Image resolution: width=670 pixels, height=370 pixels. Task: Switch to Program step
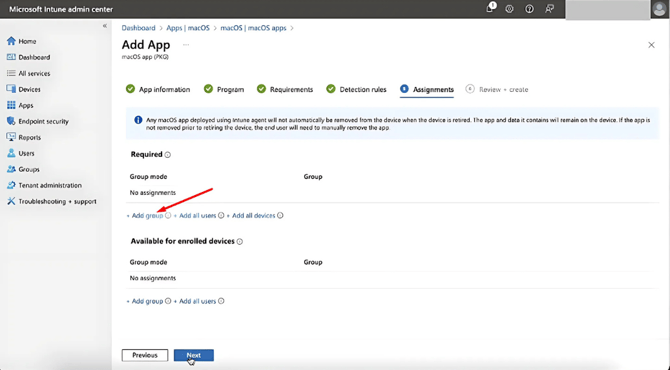(224, 89)
